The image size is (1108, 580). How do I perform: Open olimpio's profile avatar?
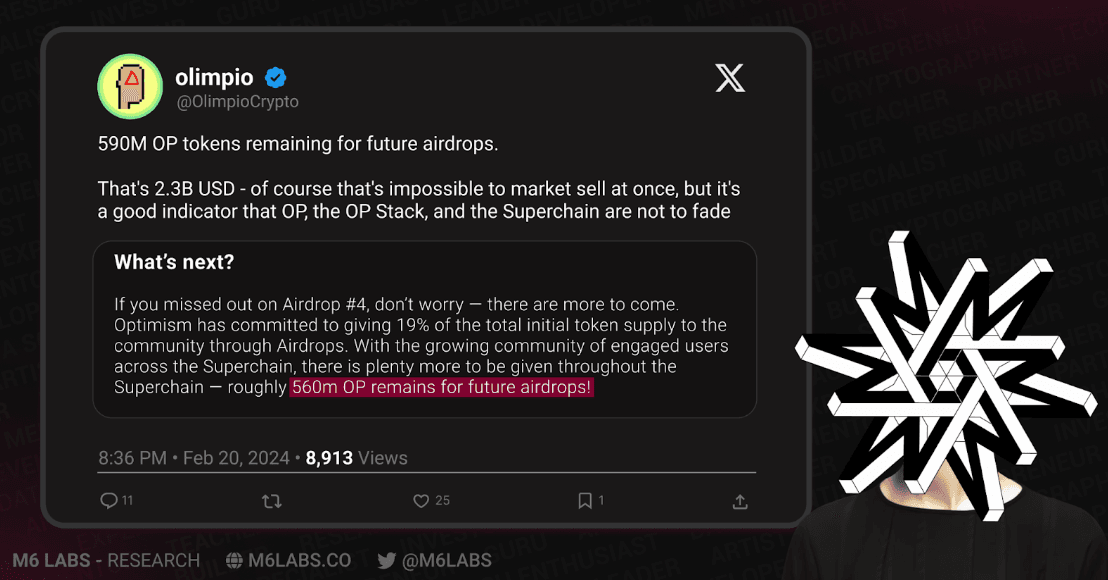point(130,87)
